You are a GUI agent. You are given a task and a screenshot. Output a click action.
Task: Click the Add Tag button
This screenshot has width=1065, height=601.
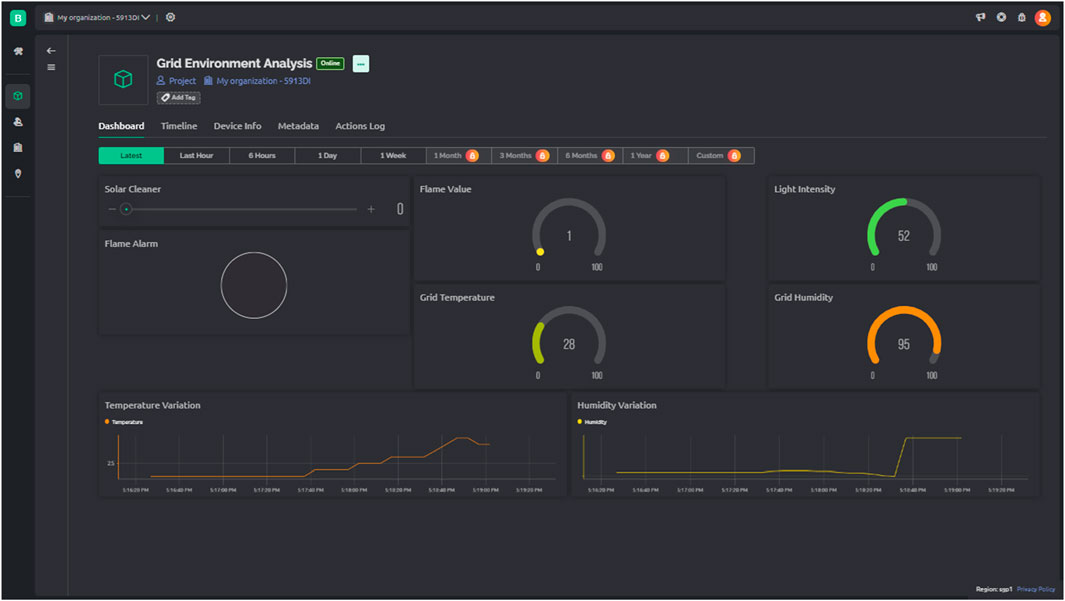point(179,97)
